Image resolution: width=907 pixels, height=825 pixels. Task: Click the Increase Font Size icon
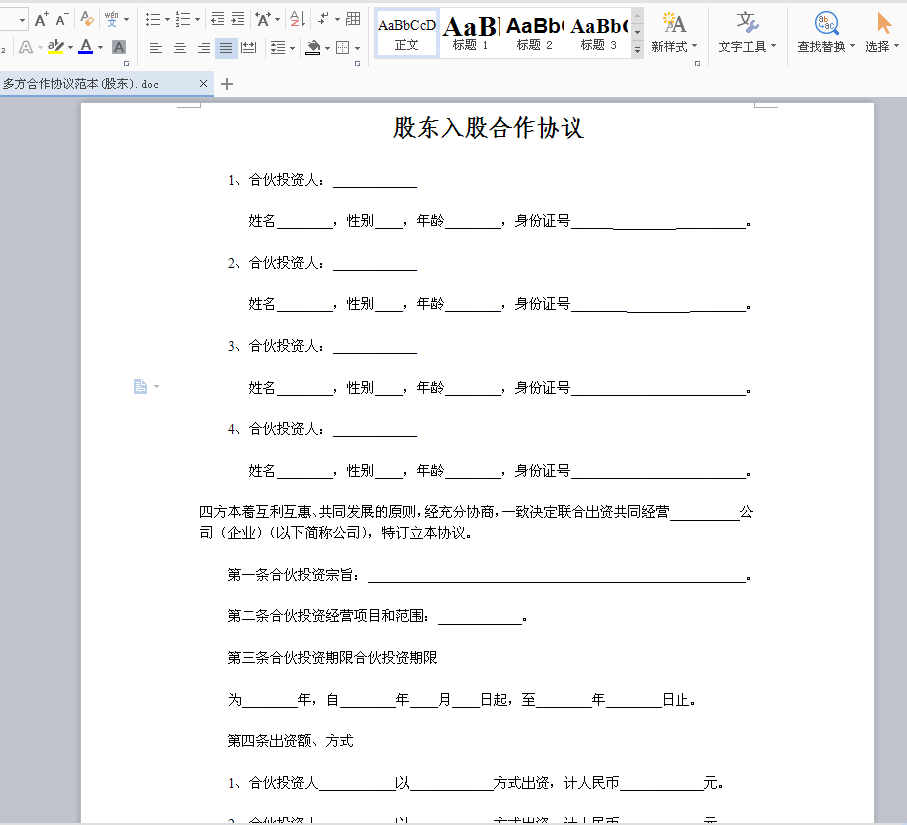[41, 20]
